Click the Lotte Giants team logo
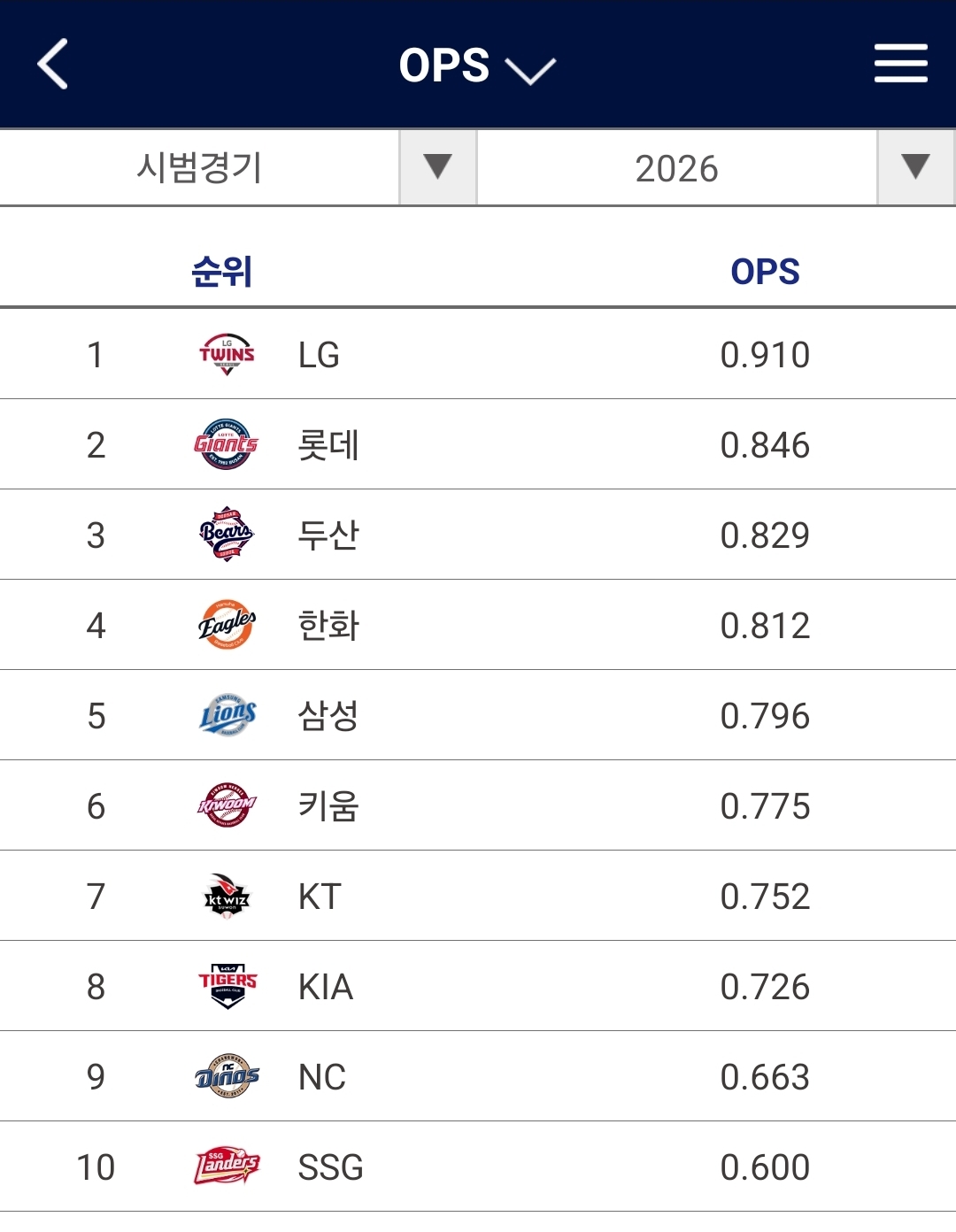956x1232 pixels. [x=227, y=444]
